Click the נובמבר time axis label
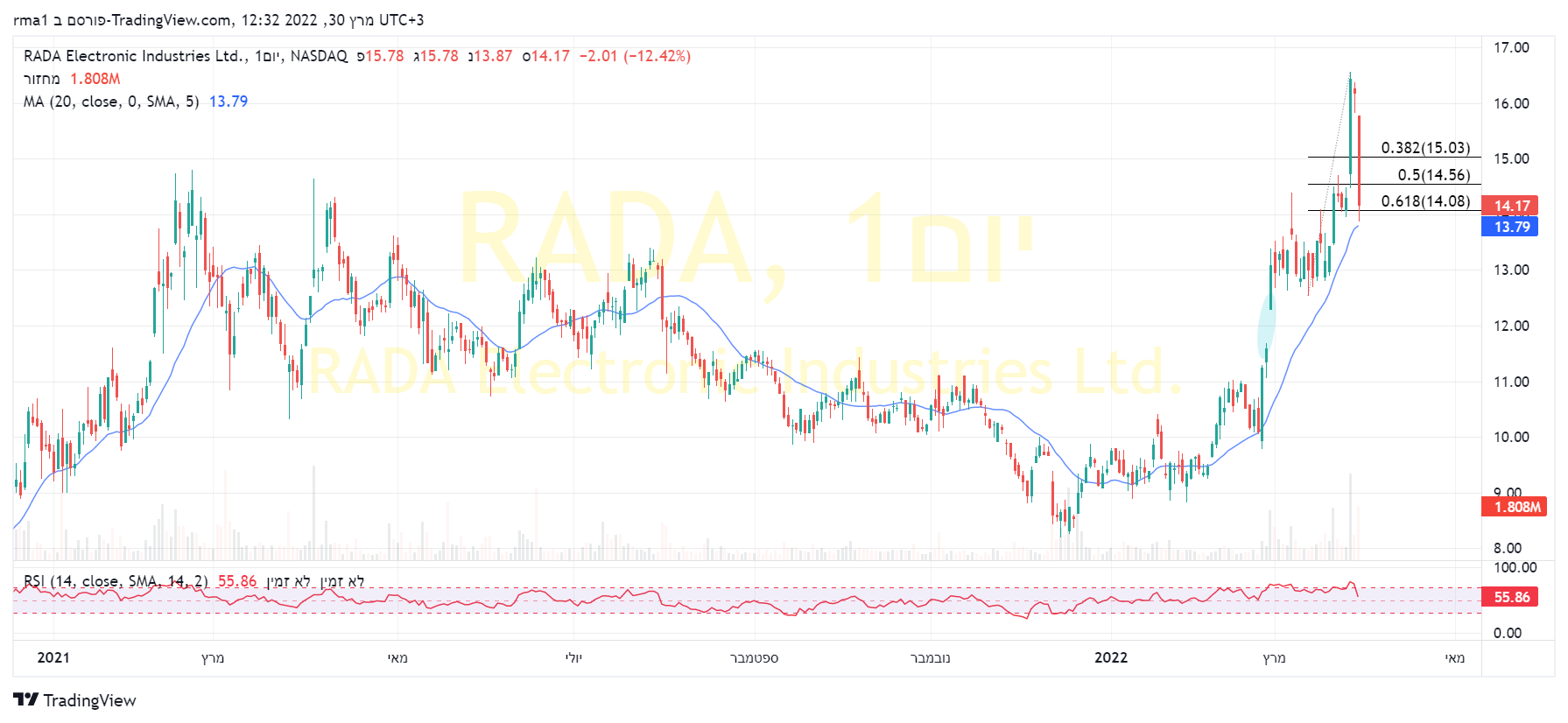1568x723 pixels. pyautogui.click(x=930, y=657)
